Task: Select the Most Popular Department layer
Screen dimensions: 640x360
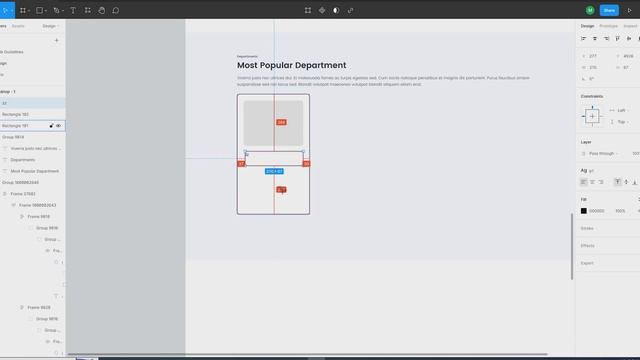Action: coord(35,171)
